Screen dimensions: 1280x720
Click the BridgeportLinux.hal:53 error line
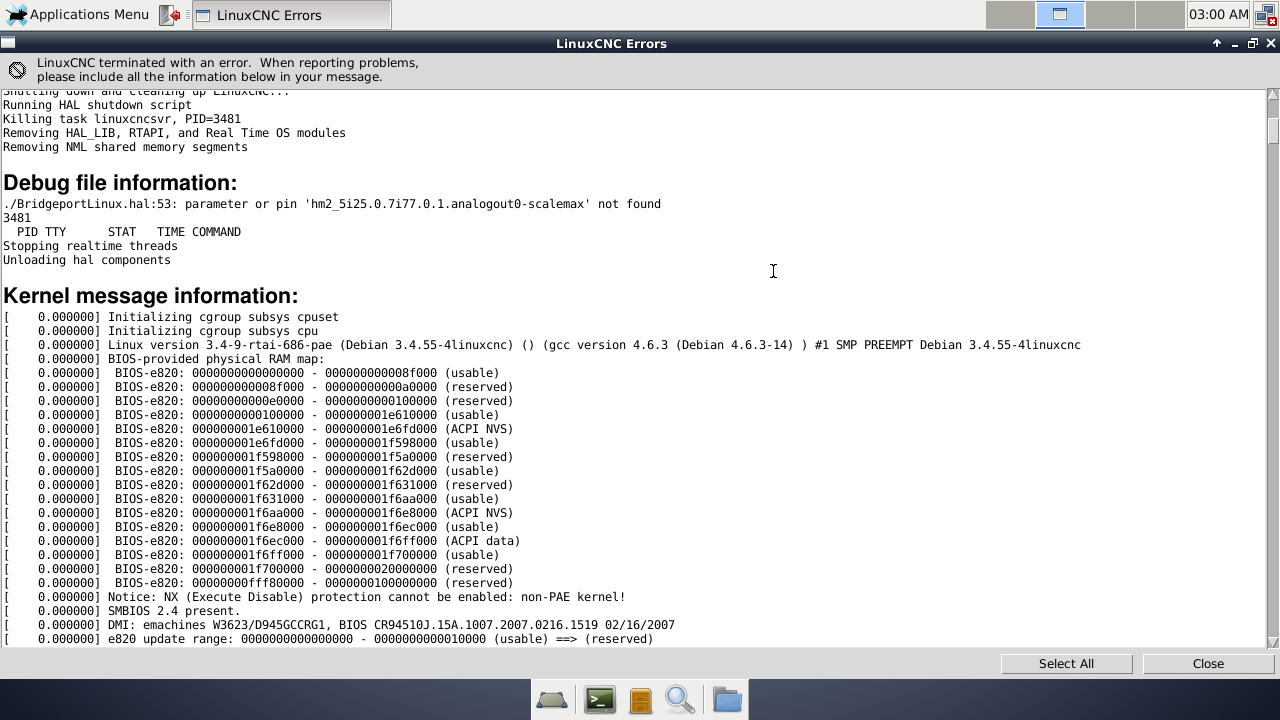pos(332,204)
